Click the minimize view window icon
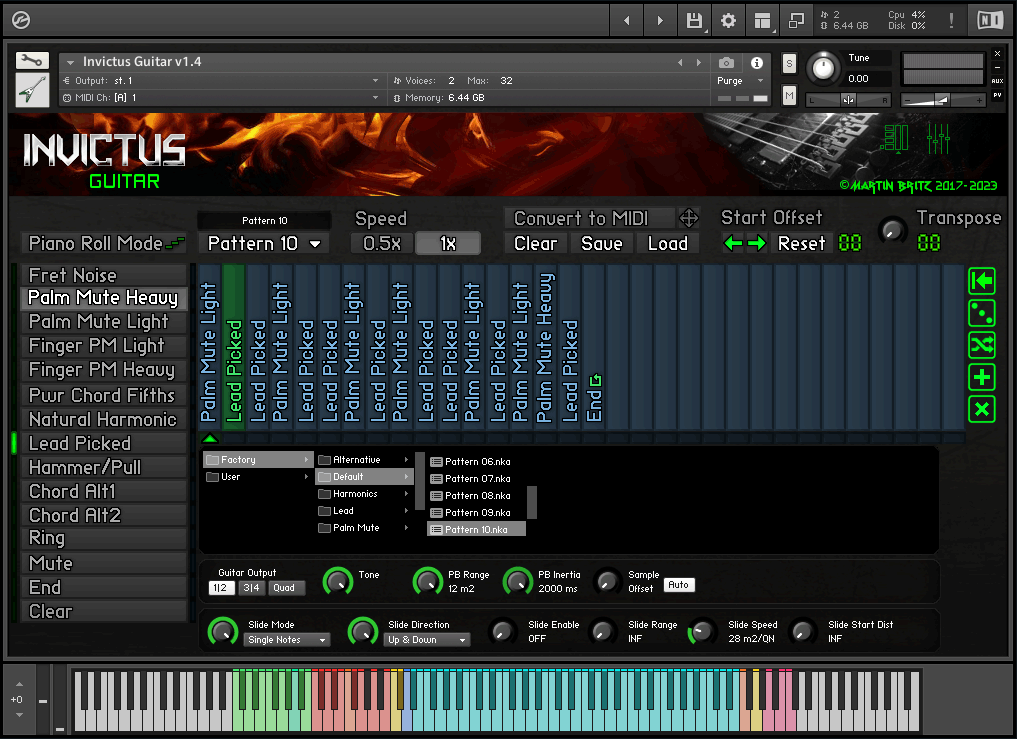 pyautogui.click(x=796, y=21)
